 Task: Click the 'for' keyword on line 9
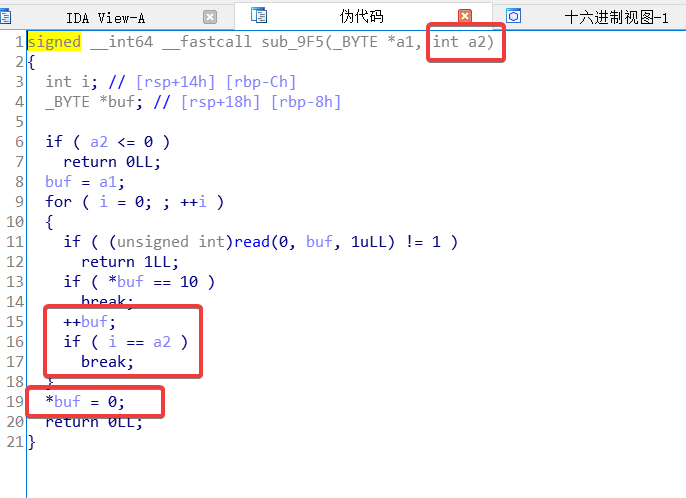[58, 201]
